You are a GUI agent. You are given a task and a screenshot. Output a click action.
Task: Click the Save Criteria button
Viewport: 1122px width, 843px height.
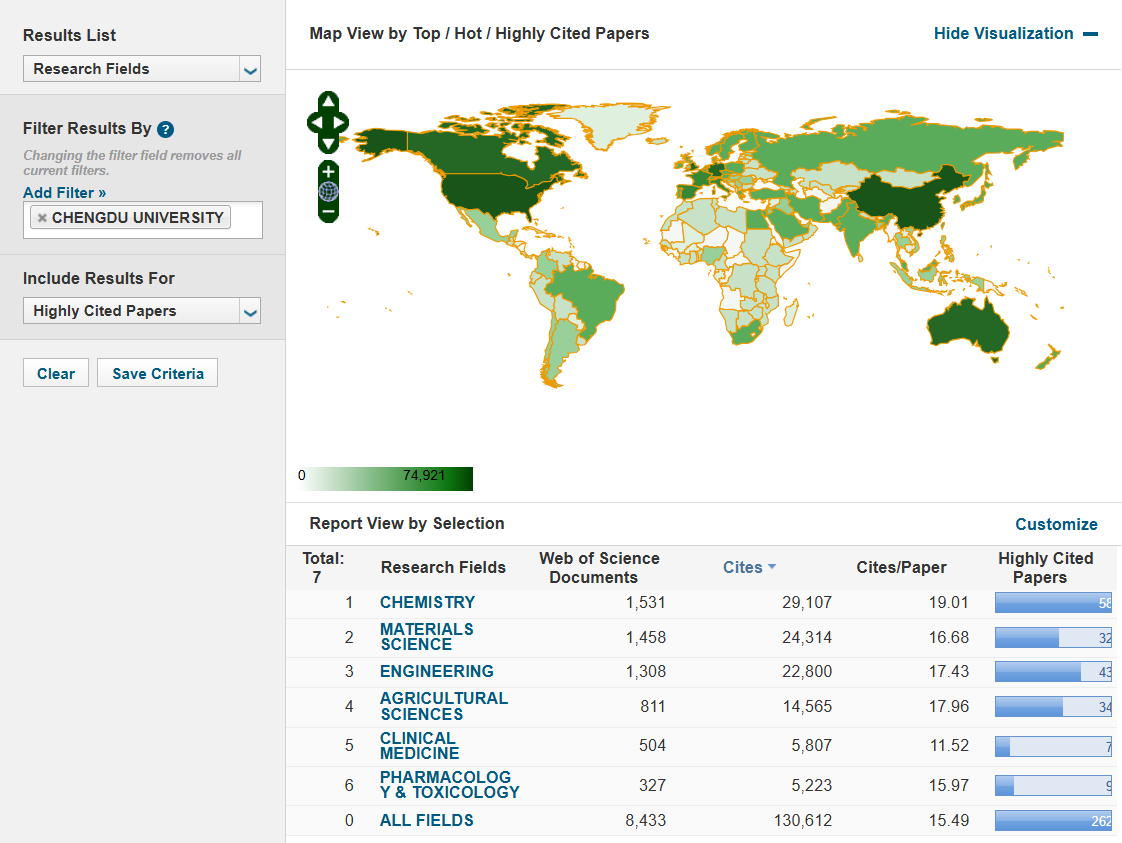point(157,373)
